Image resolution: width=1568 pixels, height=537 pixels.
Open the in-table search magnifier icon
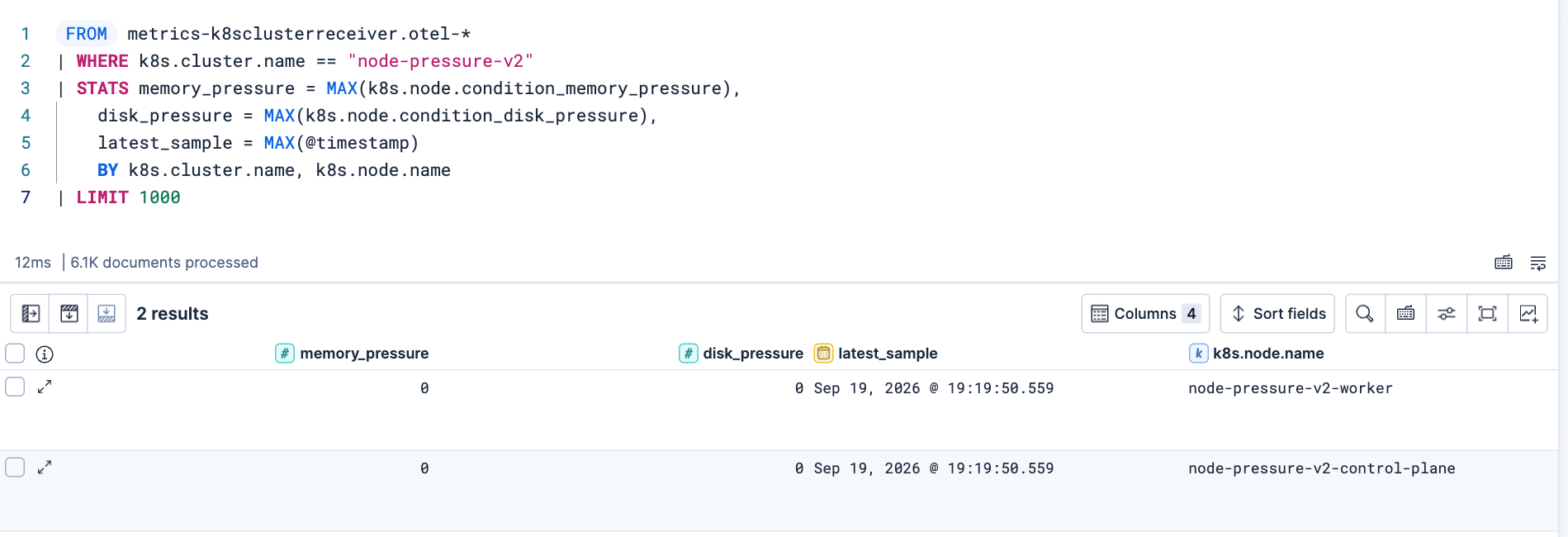click(x=1365, y=314)
